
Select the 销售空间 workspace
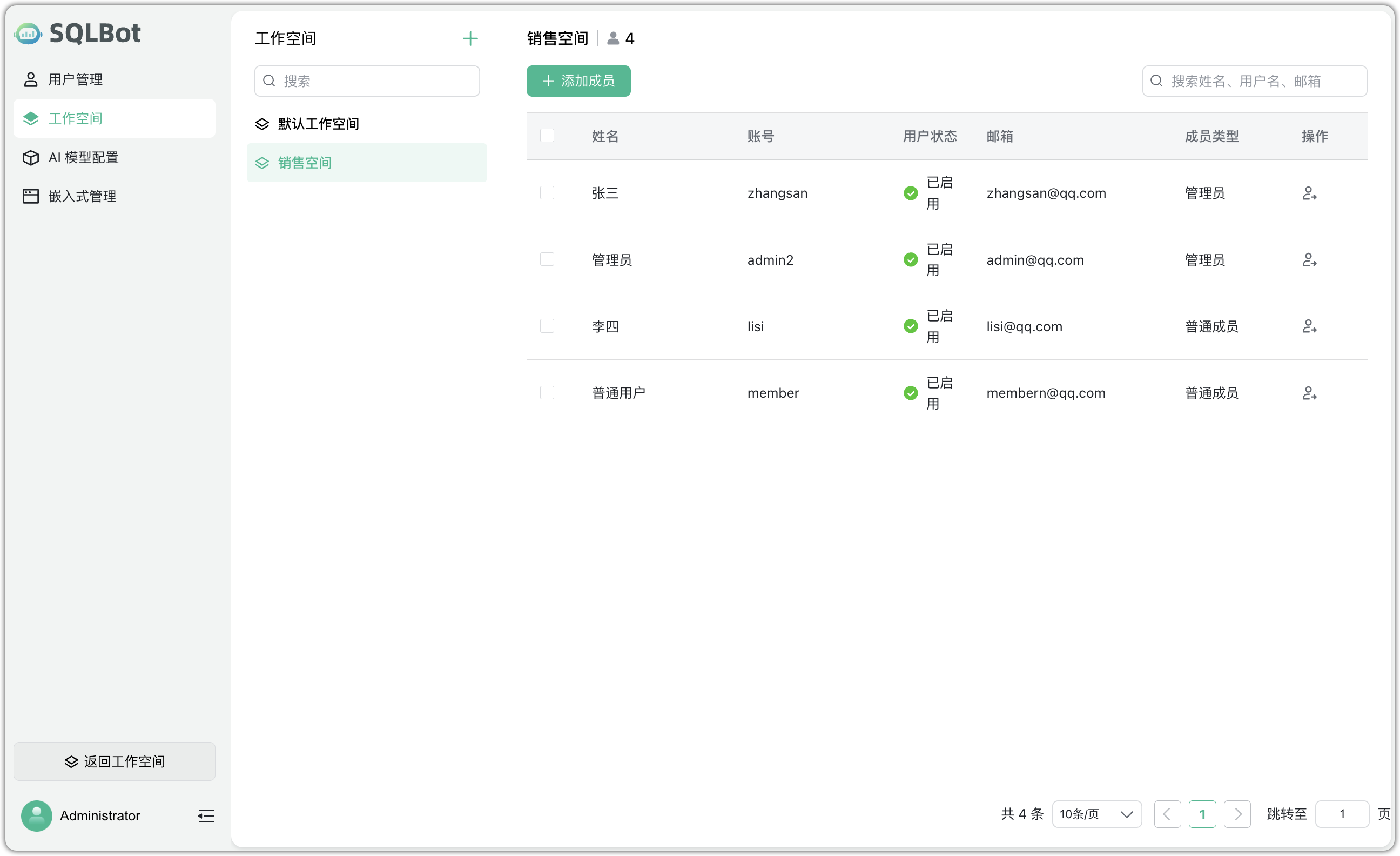pyautogui.click(x=304, y=163)
